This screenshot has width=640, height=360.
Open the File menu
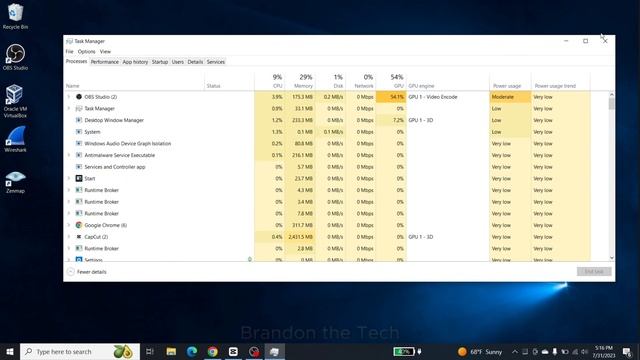tap(69, 51)
